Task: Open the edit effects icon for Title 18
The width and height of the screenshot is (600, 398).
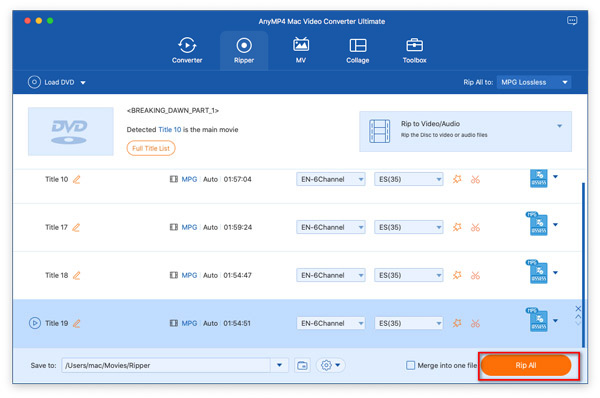Action: click(x=457, y=275)
